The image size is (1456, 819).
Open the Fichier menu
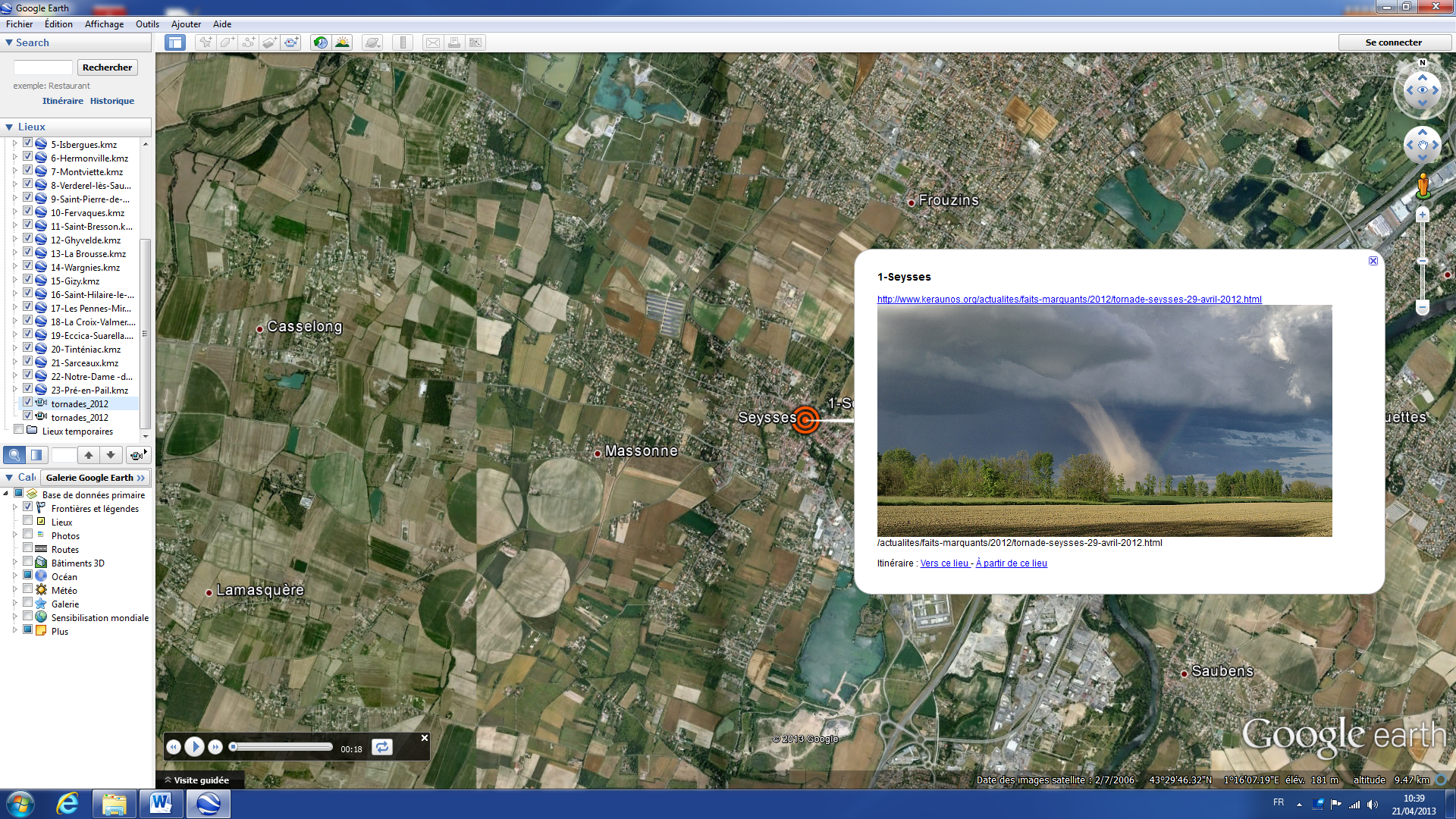pyautogui.click(x=20, y=24)
